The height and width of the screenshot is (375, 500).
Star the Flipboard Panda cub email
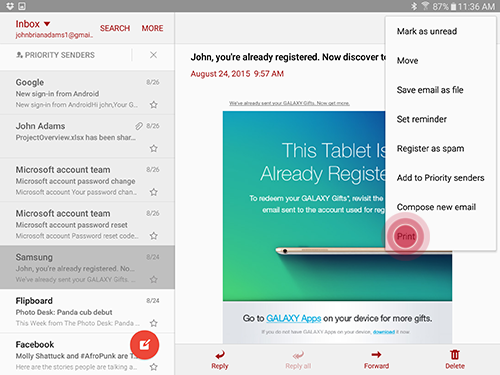[x=153, y=323]
